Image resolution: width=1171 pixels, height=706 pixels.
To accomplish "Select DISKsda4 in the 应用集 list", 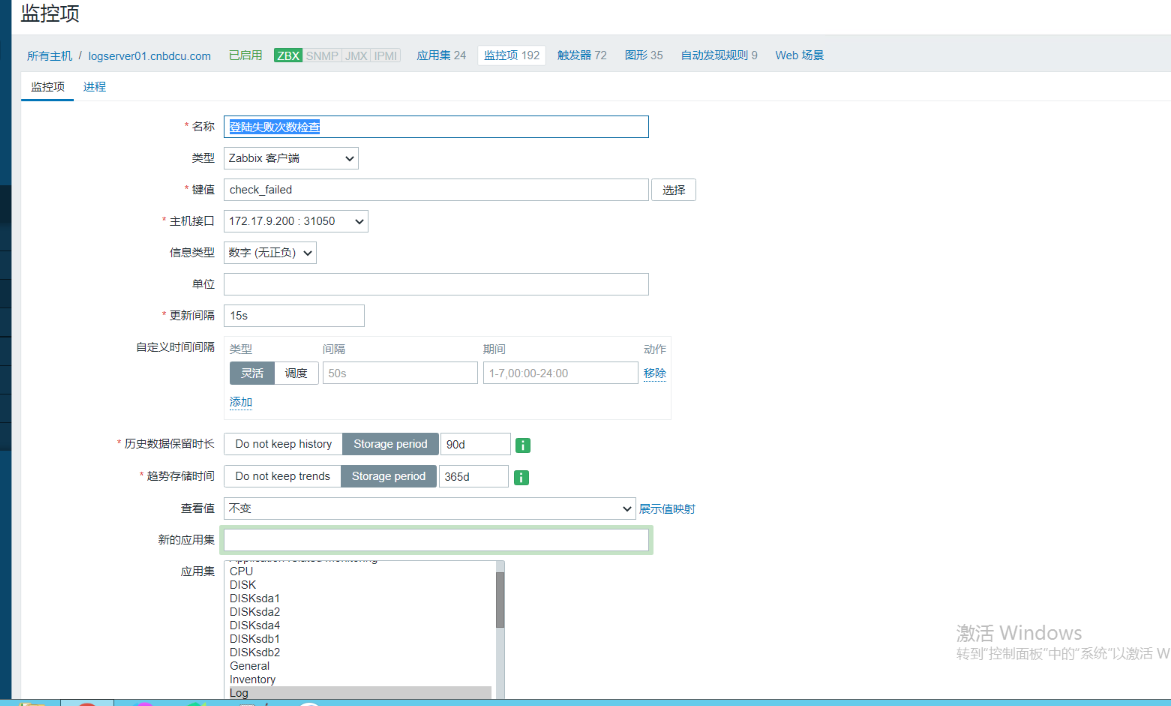I will tap(360, 625).
